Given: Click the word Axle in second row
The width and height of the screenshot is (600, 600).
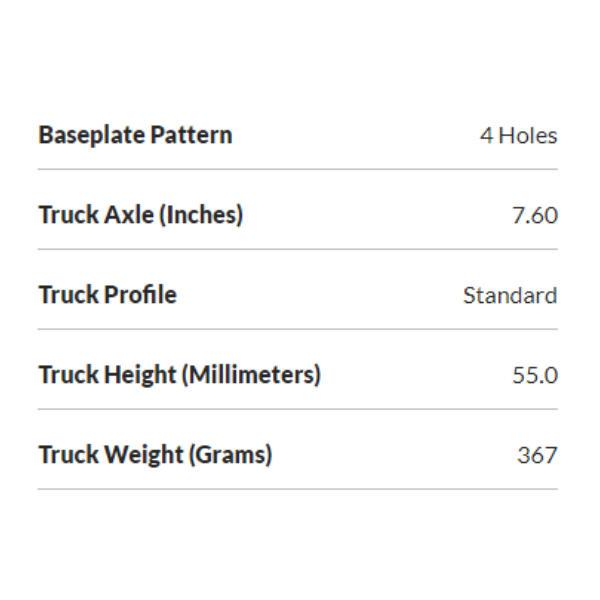Looking at the screenshot, I should pyautogui.click(x=129, y=215).
